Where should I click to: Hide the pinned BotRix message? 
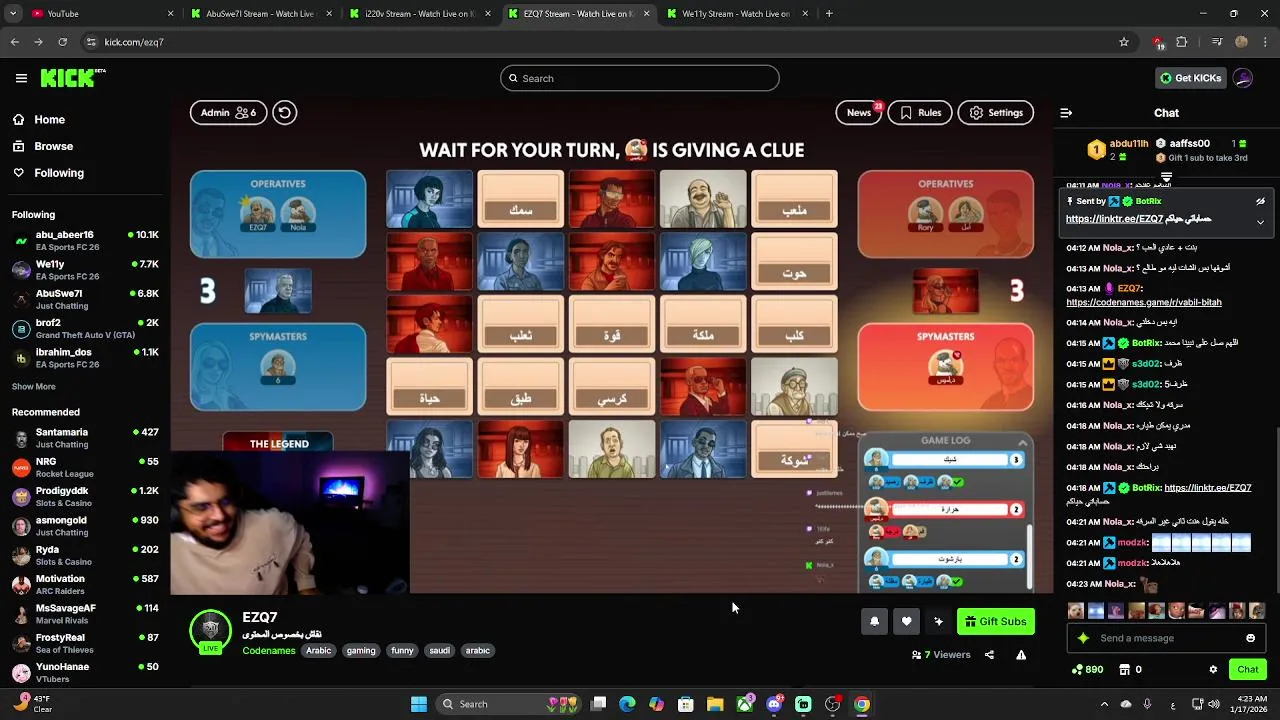coord(1260,201)
